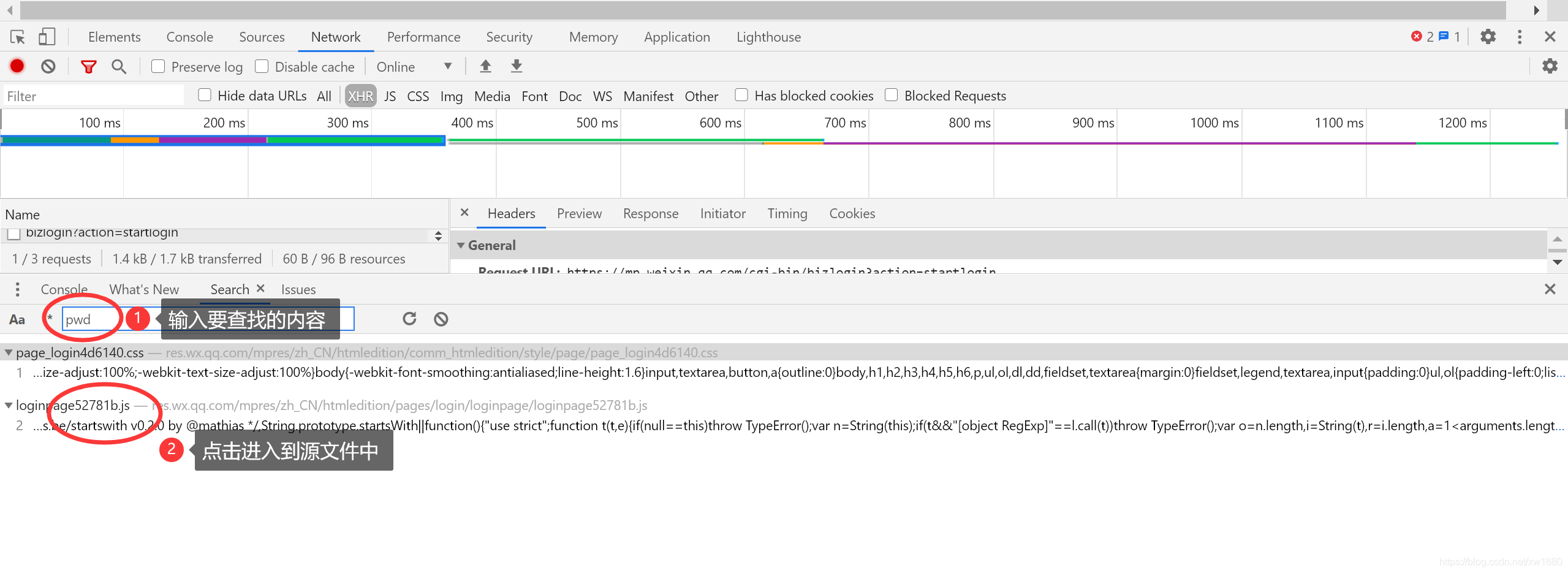Import HAR file with upload arrow

click(485, 66)
